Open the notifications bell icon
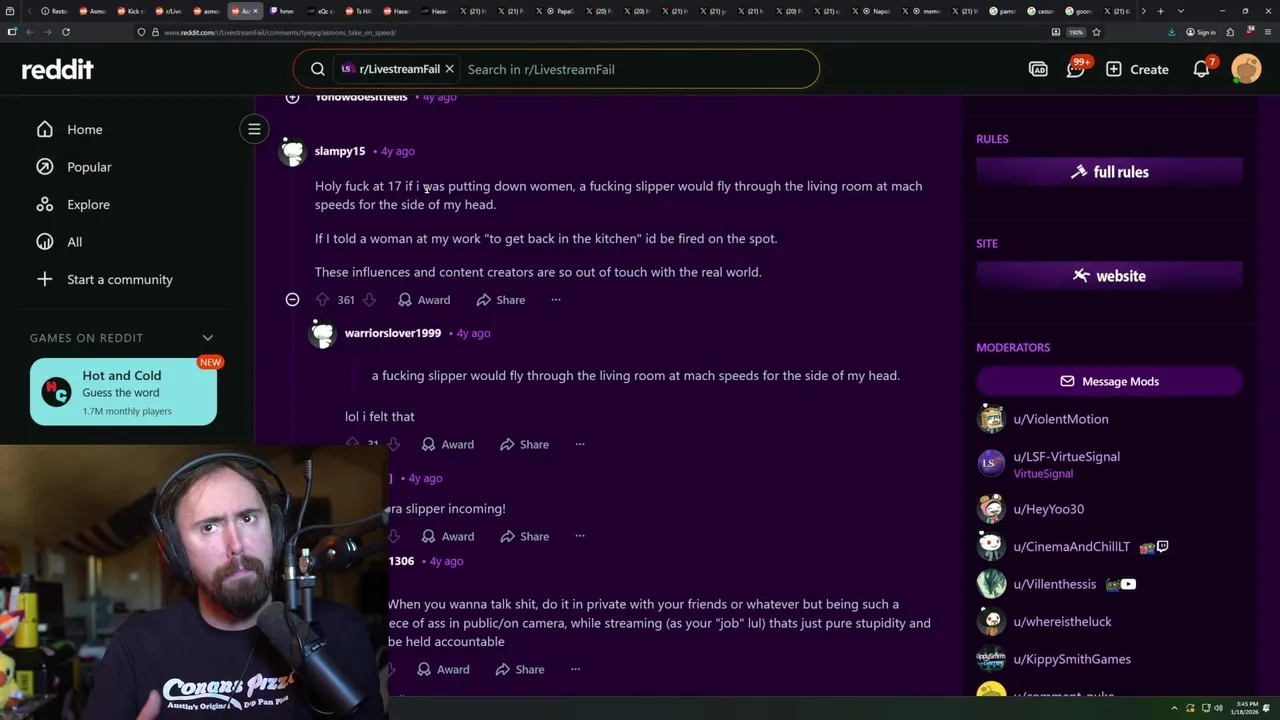The image size is (1280, 720). coord(1201,69)
